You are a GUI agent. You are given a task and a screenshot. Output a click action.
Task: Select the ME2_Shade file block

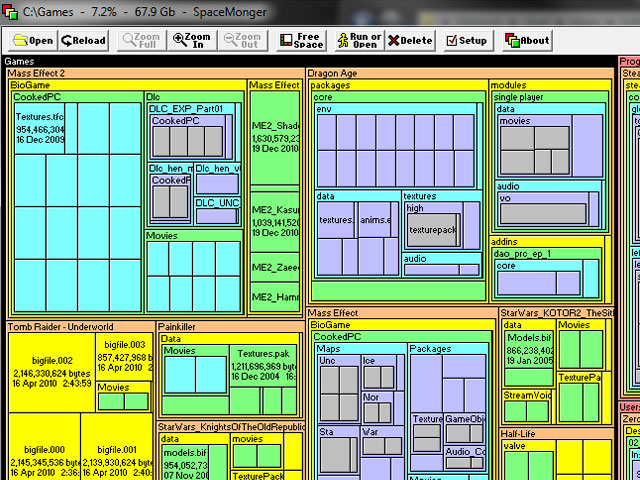coord(275,138)
